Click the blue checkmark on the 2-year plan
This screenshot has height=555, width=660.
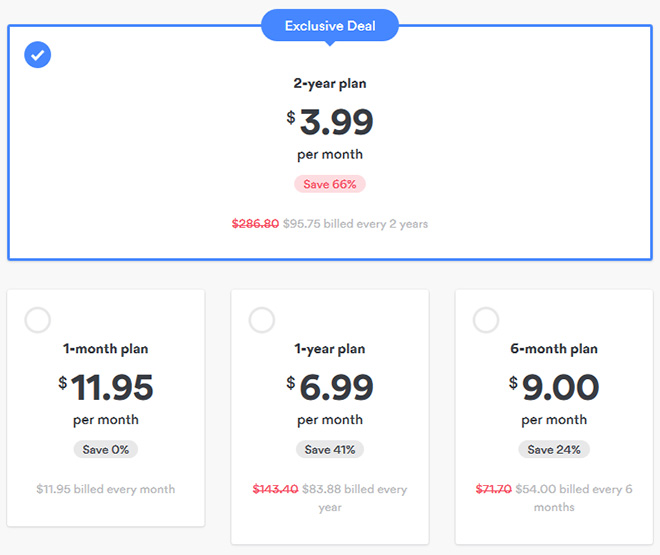point(37,54)
